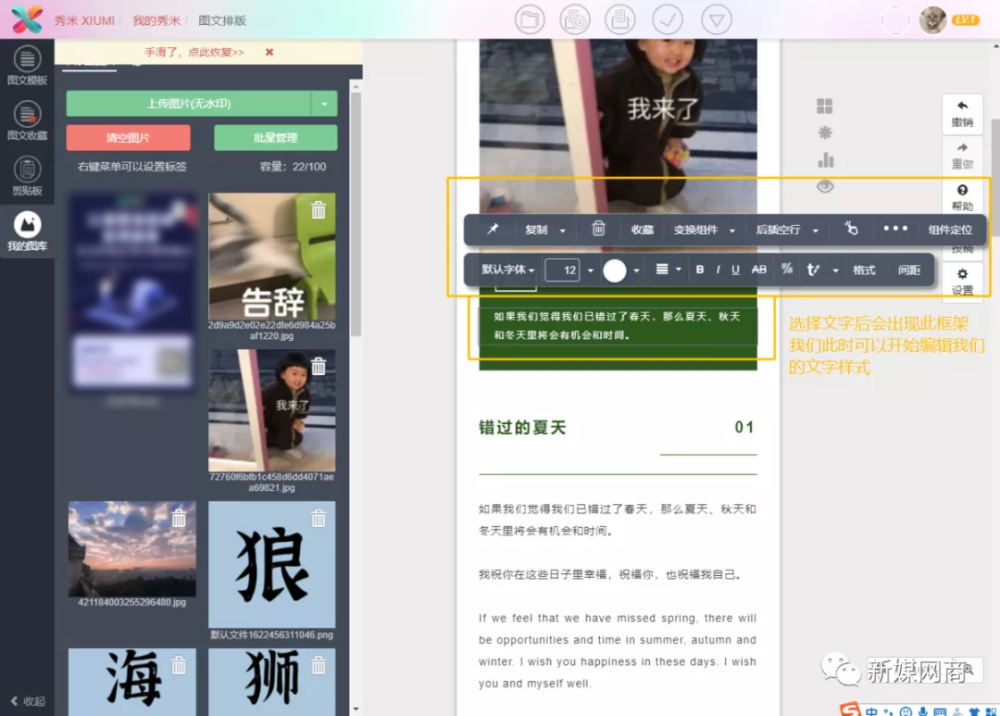Click 手滑了，点此恢复 restore link
Image resolution: width=1000 pixels, height=716 pixels.
click(x=194, y=52)
